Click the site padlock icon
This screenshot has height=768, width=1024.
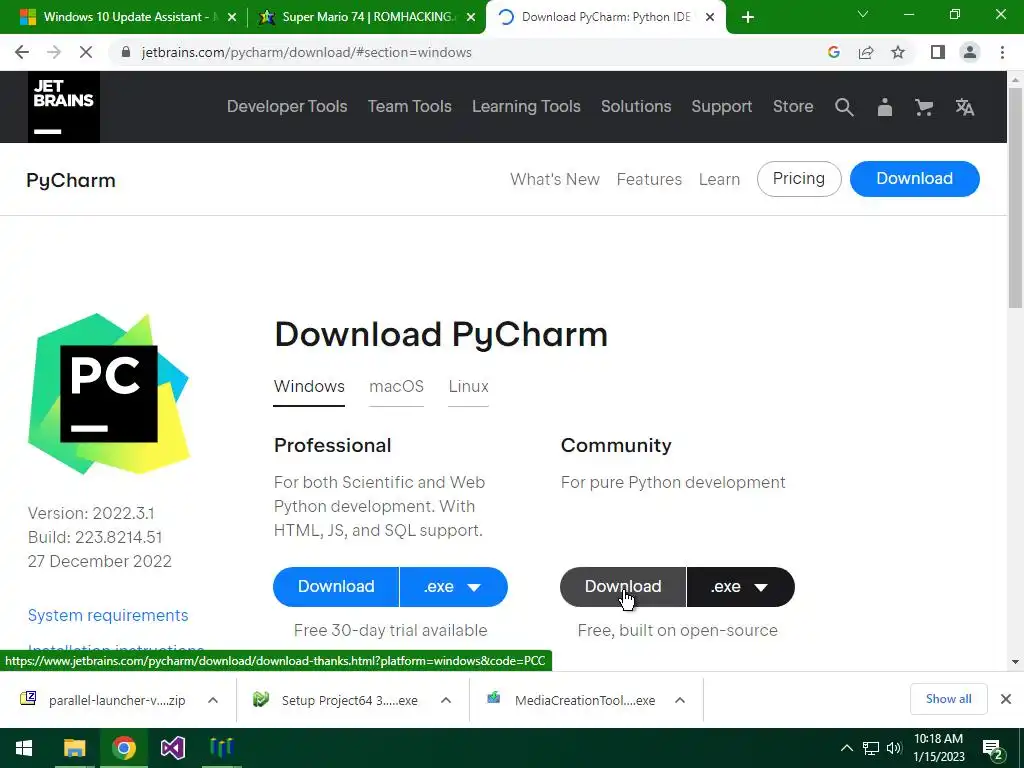(x=126, y=52)
